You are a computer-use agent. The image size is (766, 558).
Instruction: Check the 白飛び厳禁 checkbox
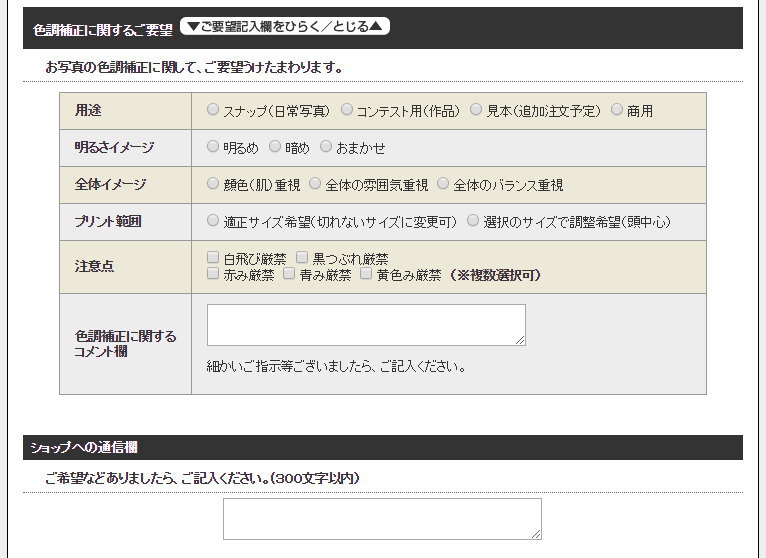click(x=213, y=257)
